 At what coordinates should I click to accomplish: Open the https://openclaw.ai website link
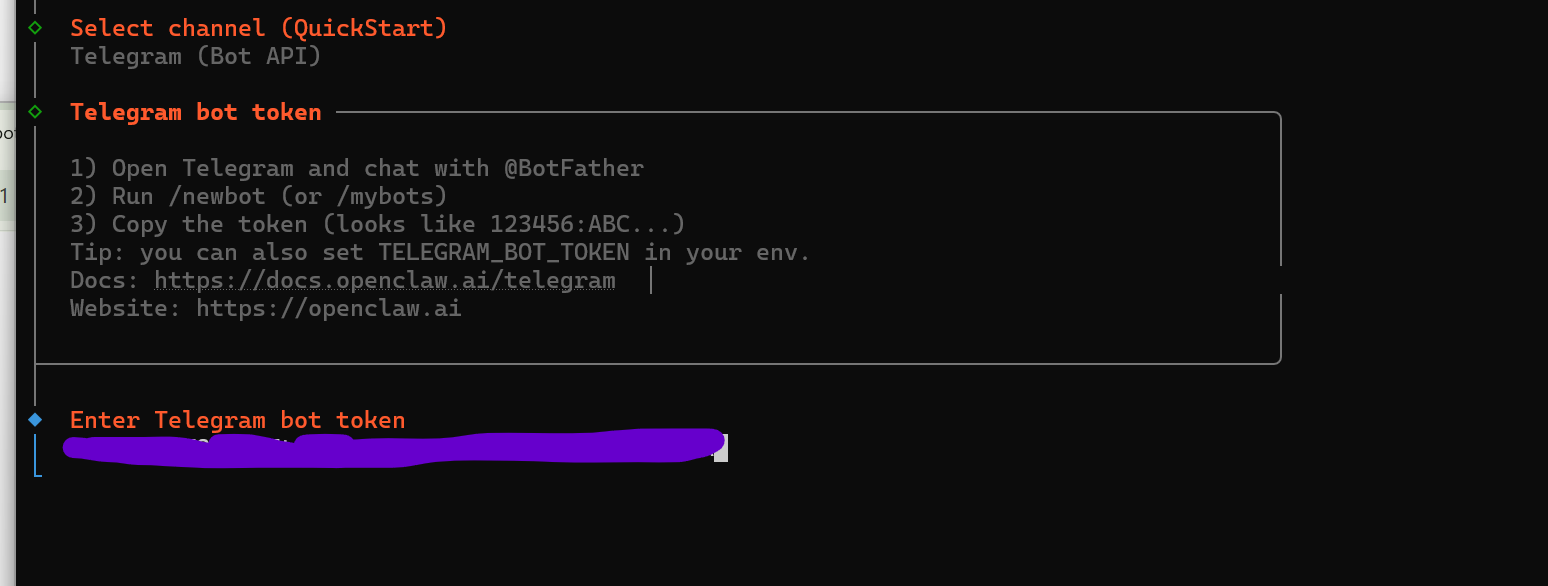[328, 308]
